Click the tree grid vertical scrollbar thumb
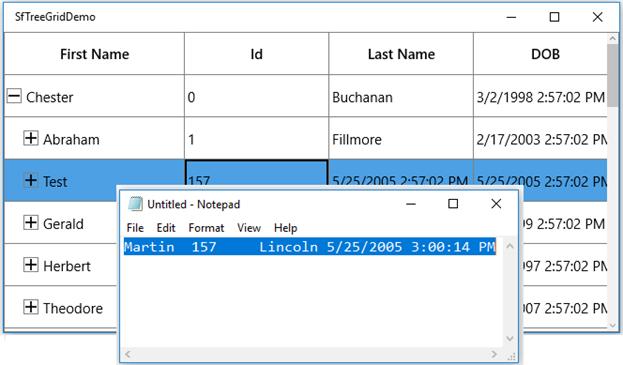This screenshot has height=365, width=623. point(612,75)
